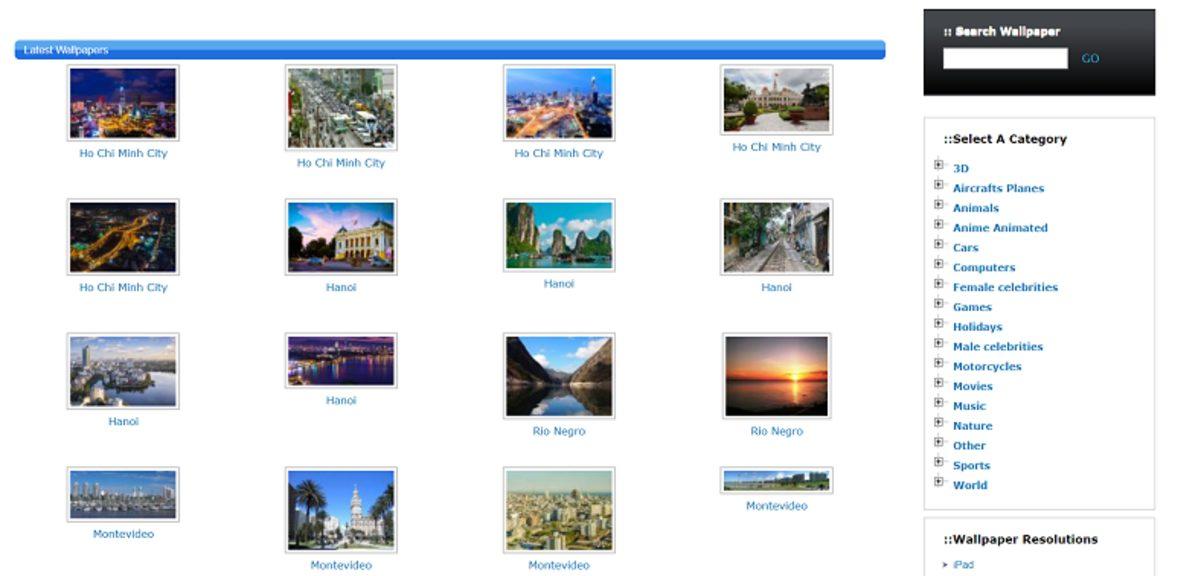View the Hanoi limestone islands bay thumbnail
This screenshot has height=576, width=1200.
tap(559, 235)
